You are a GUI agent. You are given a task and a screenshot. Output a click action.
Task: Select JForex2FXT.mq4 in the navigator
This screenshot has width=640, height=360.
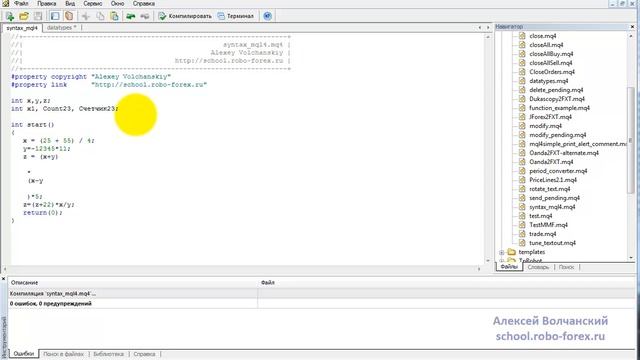(550, 117)
